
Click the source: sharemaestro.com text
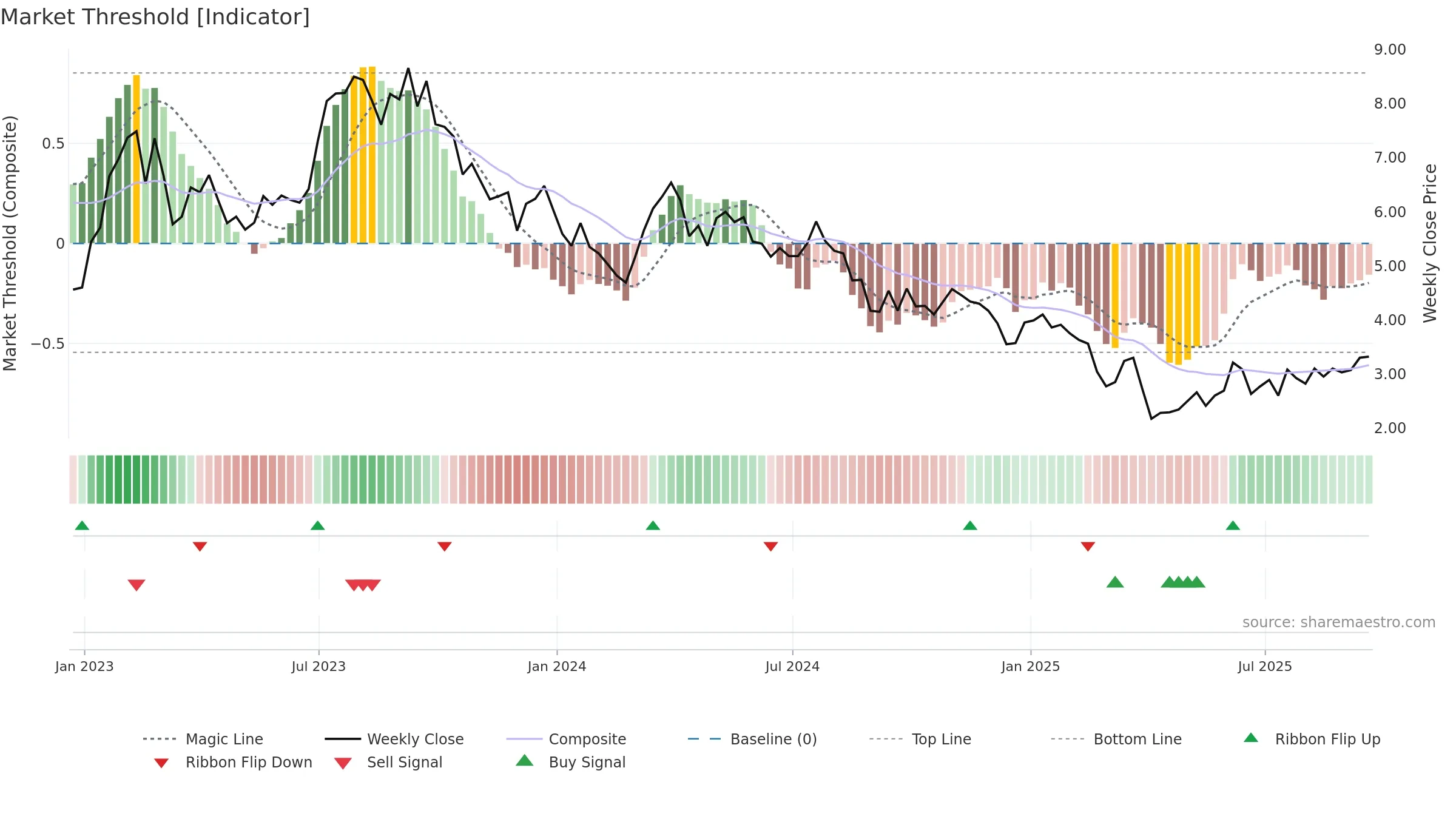coord(1339,622)
